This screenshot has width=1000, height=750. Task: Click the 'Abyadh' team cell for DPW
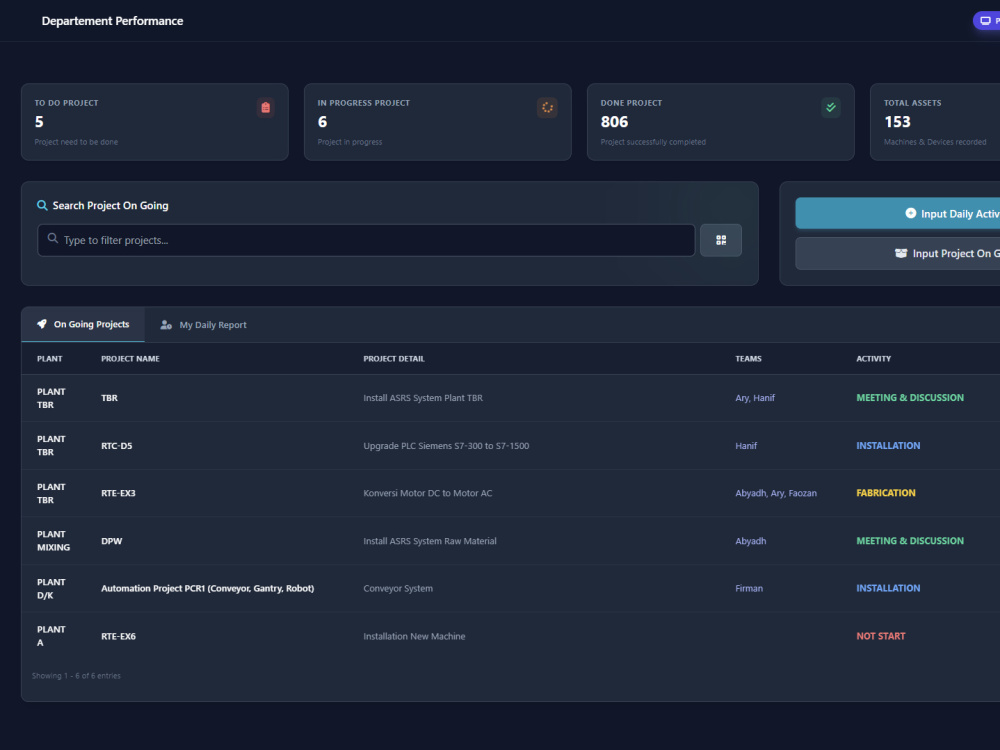pyautogui.click(x=750, y=541)
